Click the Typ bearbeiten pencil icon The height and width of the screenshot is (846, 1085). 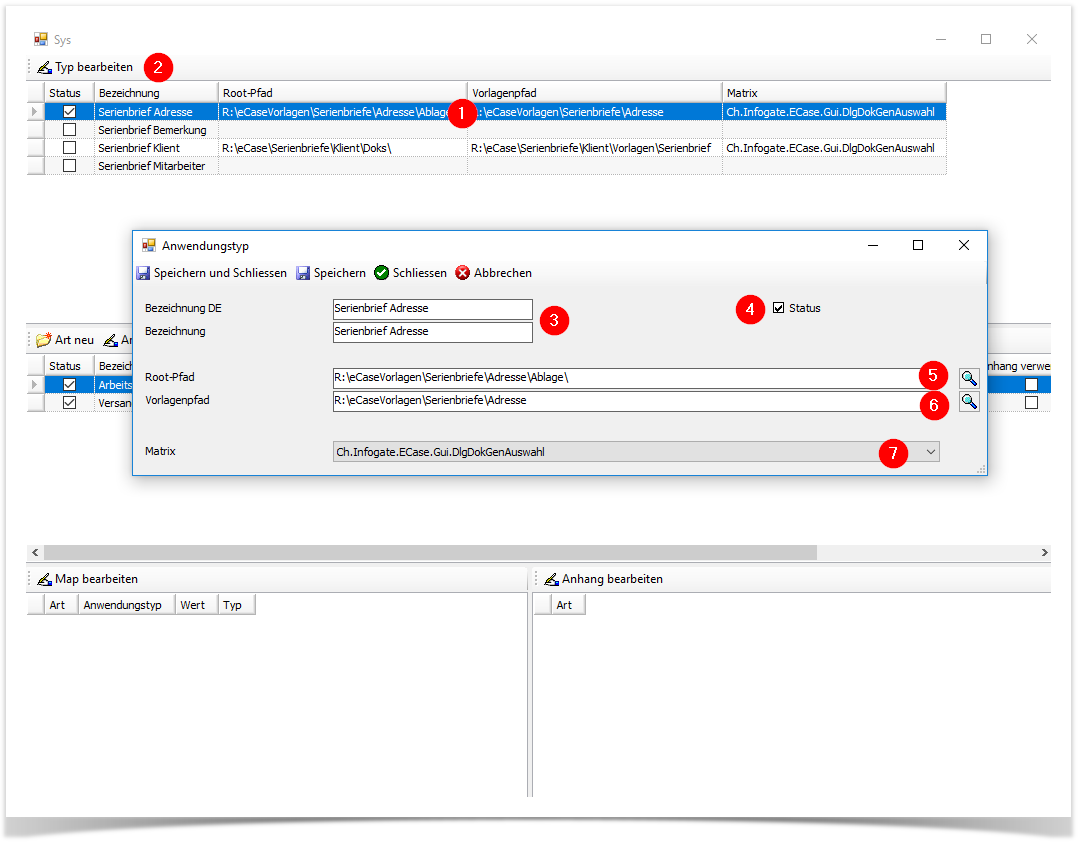click(x=44, y=67)
